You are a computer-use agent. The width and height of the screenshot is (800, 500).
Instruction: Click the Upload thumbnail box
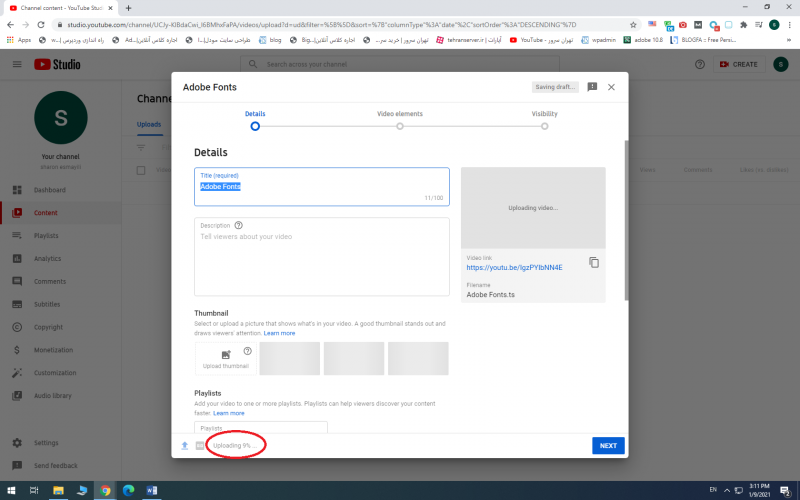(x=225, y=359)
